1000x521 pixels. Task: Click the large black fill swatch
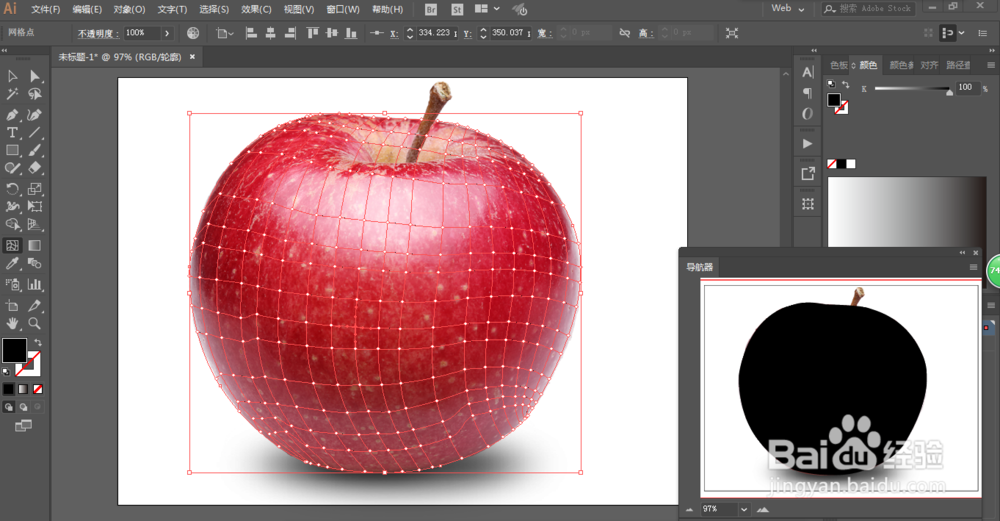pyautogui.click(x=14, y=350)
